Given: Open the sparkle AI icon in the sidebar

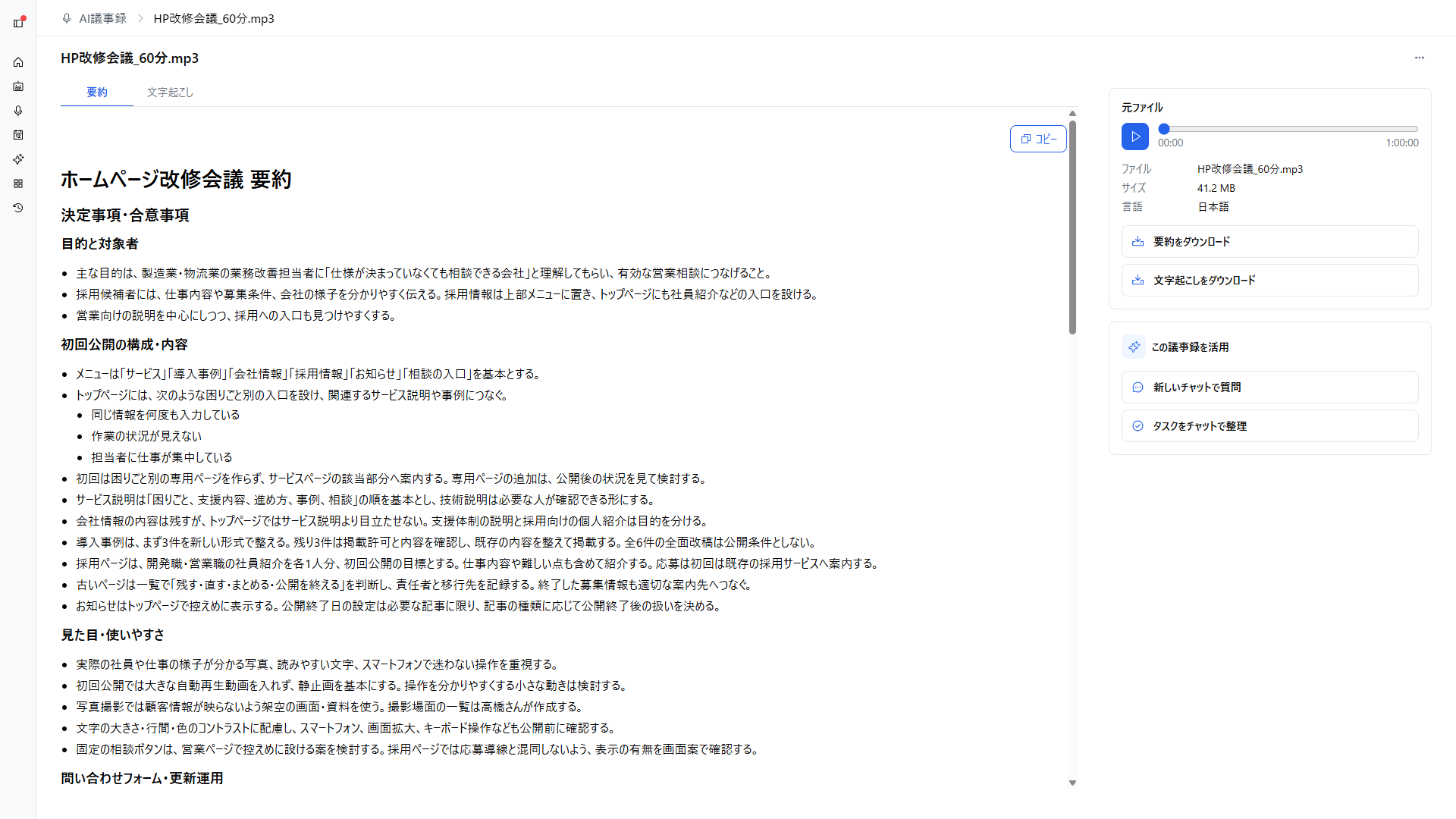Looking at the screenshot, I should coord(18,159).
